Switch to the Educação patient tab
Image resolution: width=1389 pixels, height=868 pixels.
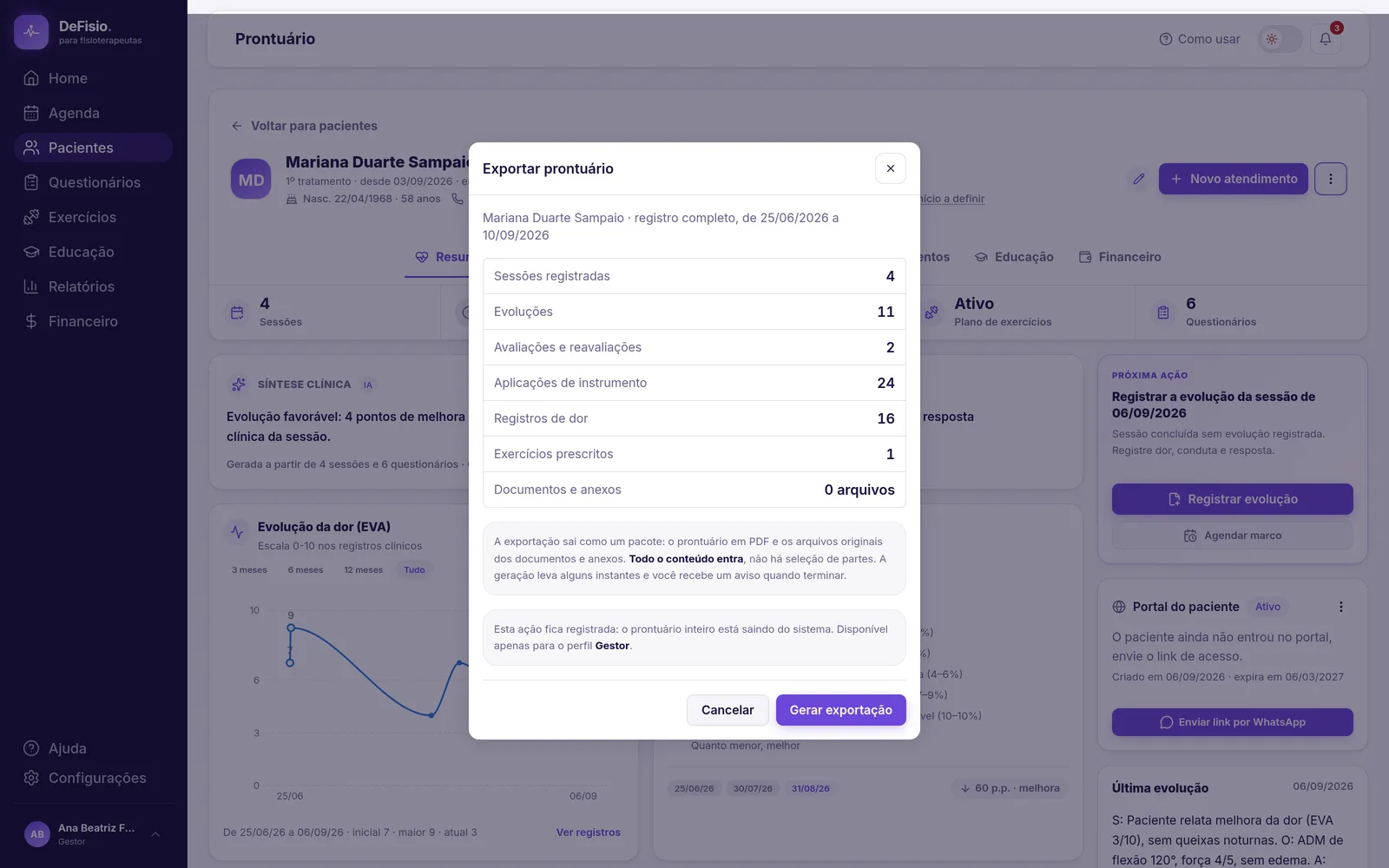click(1014, 257)
